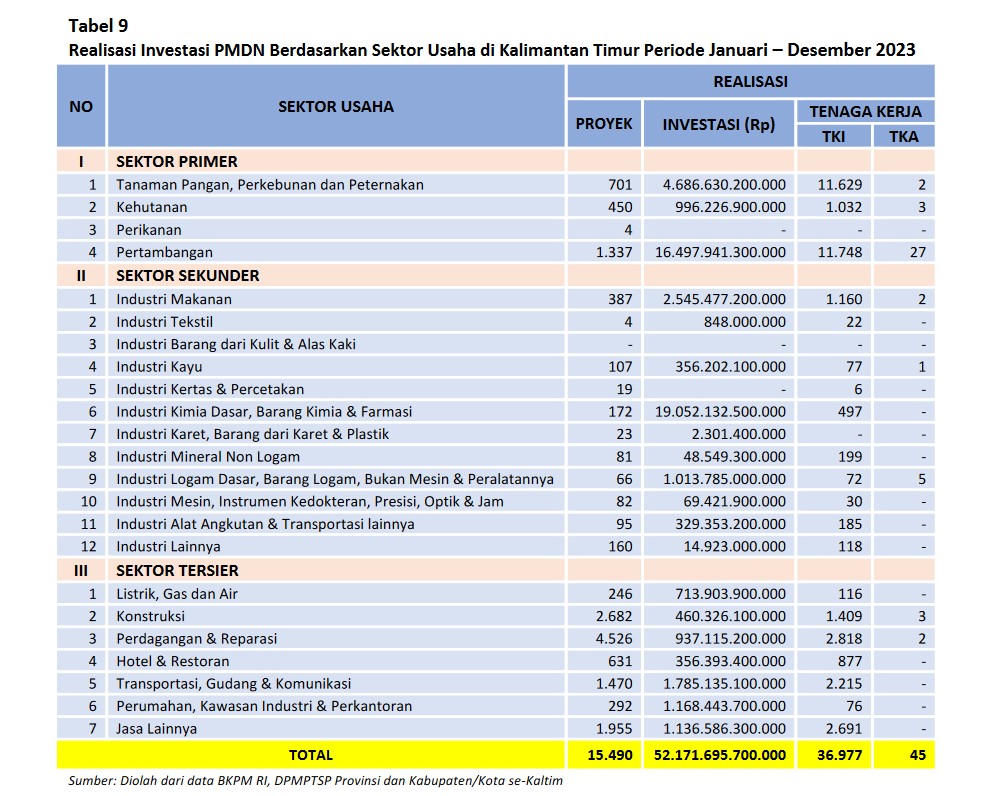The height and width of the screenshot is (796, 992).
Task: Click Pertambangan investment value 16.497.941.300.000
Action: pos(721,252)
